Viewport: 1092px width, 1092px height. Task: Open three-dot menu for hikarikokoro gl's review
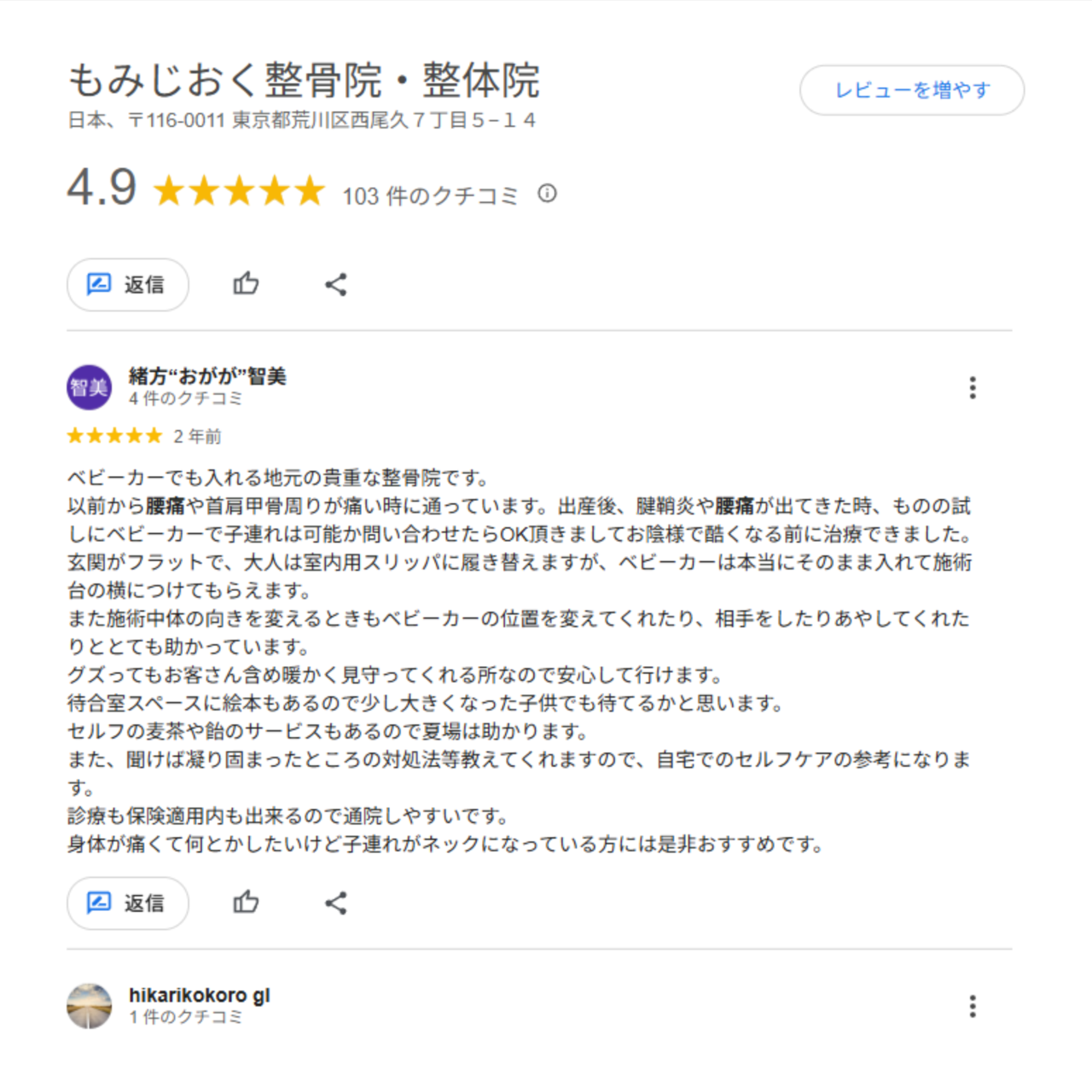973,1006
